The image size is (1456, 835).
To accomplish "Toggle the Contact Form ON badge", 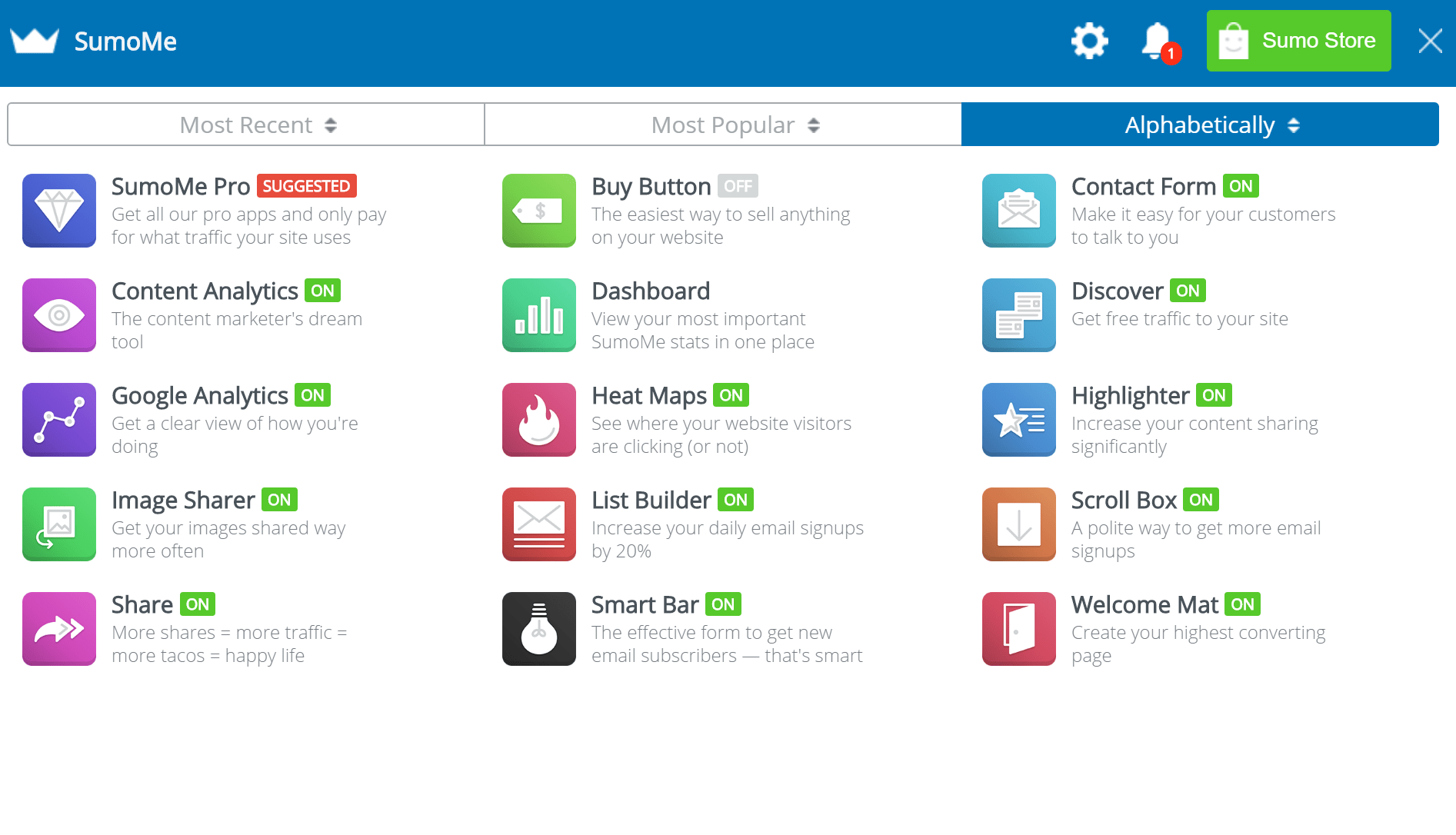I will point(1241,186).
